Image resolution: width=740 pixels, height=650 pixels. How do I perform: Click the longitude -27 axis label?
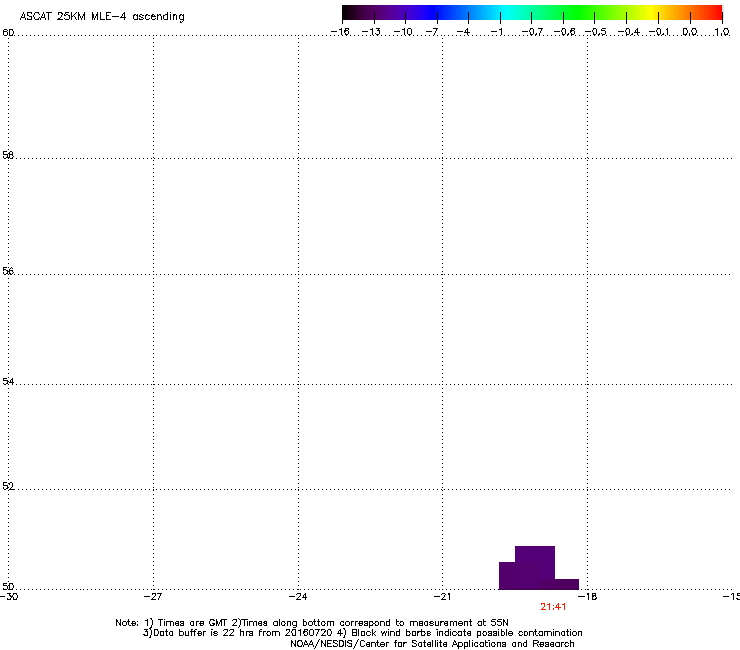point(153,597)
